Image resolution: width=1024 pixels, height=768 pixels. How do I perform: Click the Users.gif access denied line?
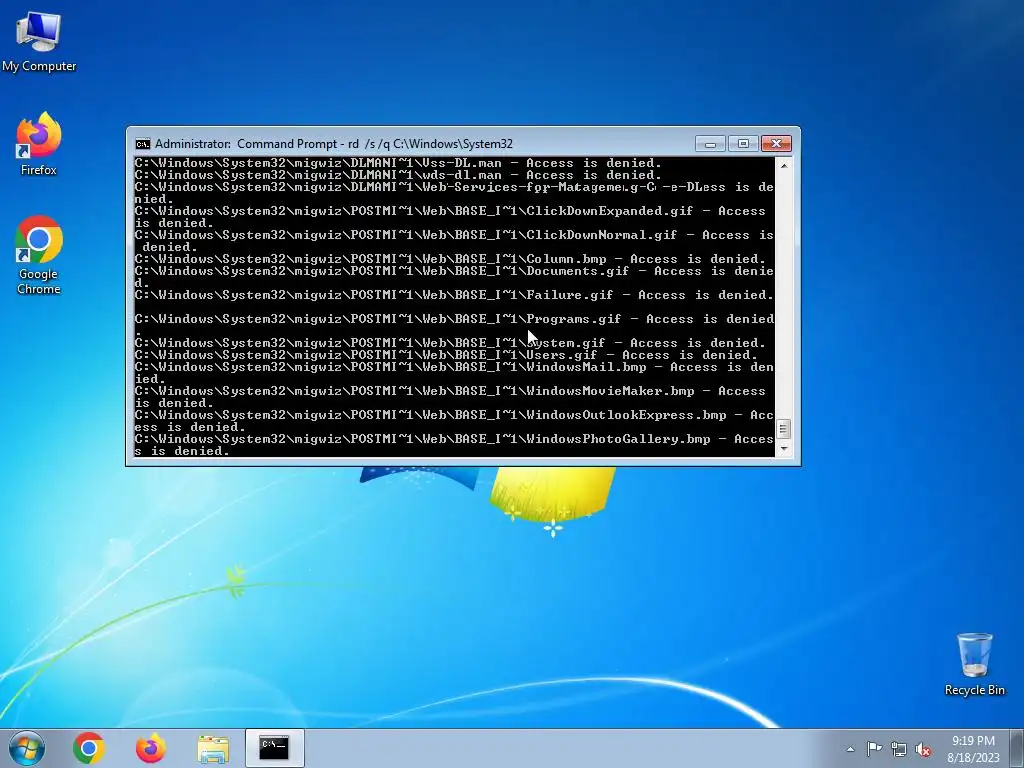tap(446, 355)
